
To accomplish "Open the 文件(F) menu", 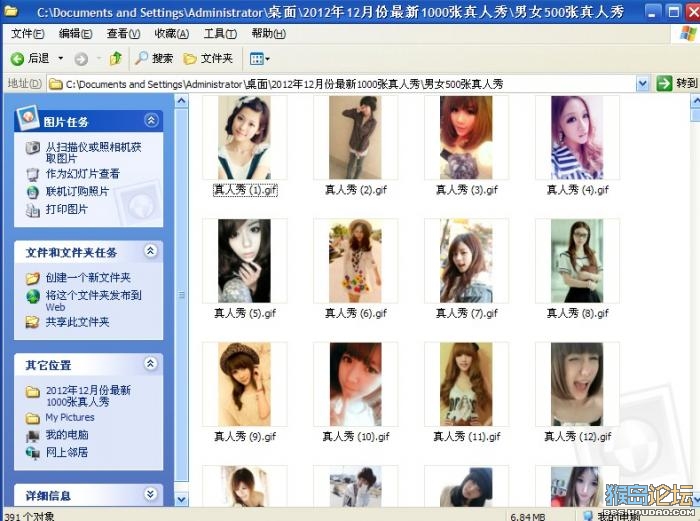I will [28, 33].
